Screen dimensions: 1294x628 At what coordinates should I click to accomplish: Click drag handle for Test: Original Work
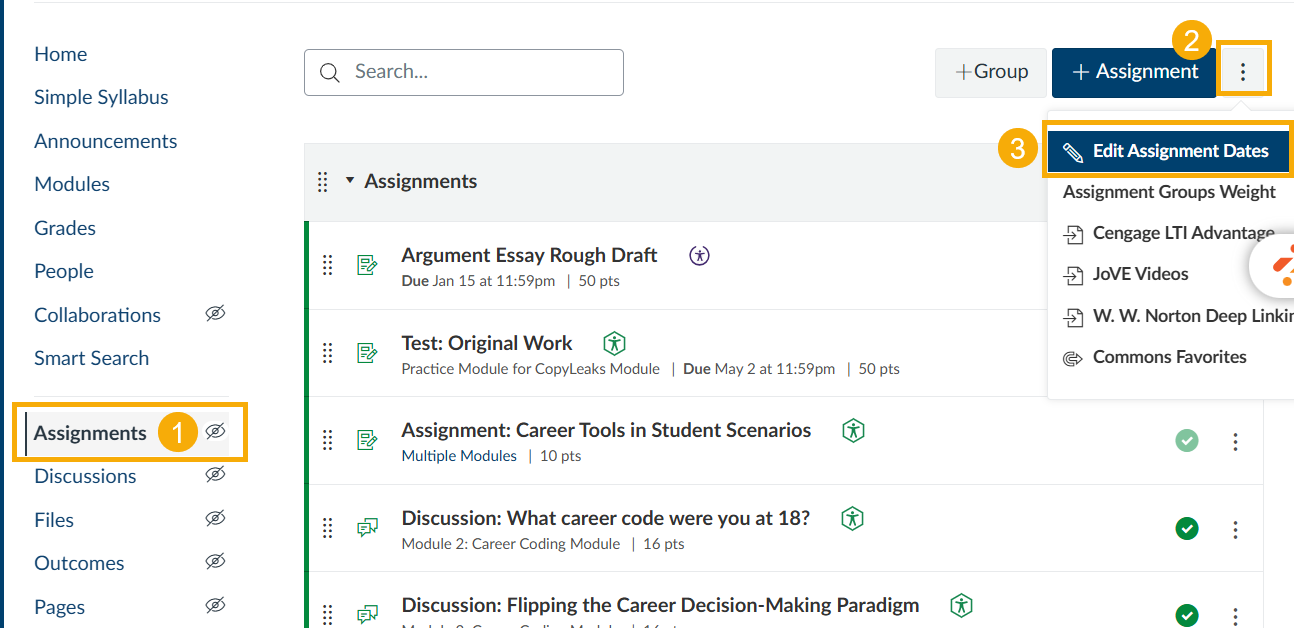coord(327,353)
